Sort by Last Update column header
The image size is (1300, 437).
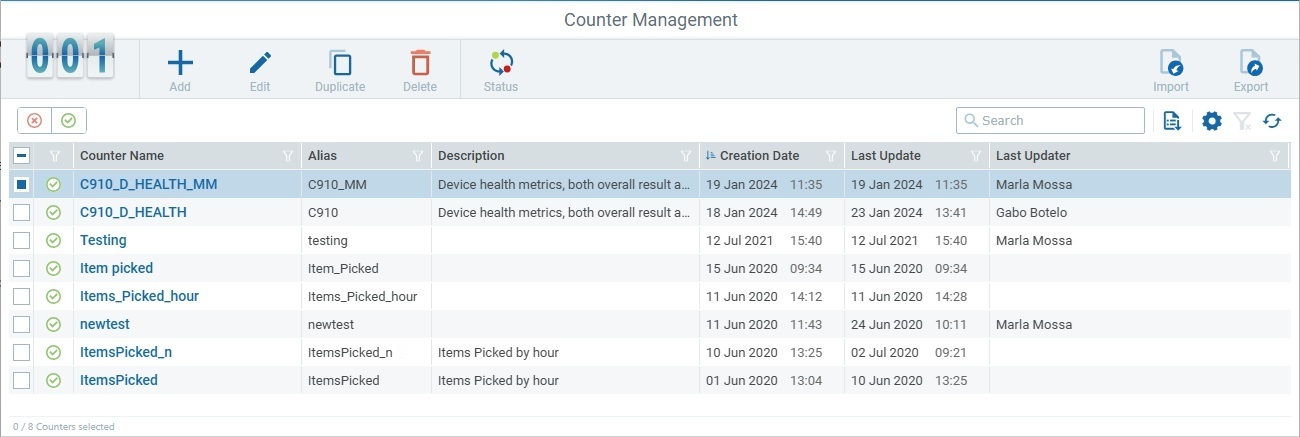886,156
